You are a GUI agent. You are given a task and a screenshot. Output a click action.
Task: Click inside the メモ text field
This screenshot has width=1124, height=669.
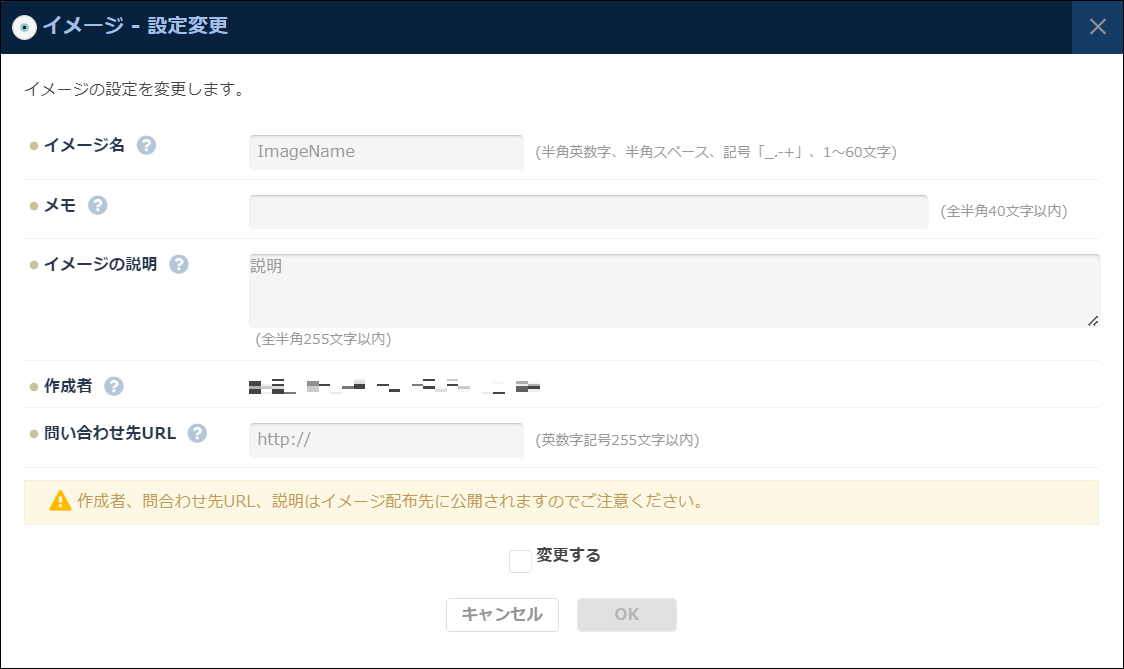click(587, 211)
